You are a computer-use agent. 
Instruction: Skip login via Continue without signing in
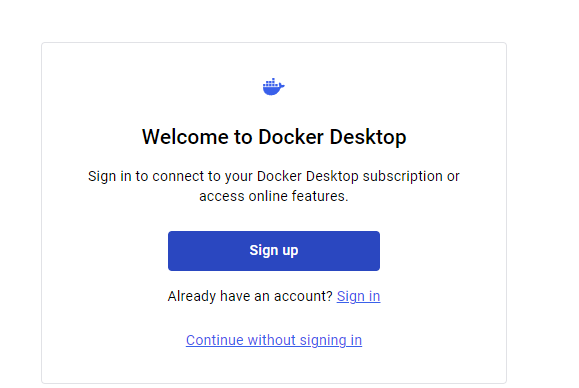[x=274, y=340]
